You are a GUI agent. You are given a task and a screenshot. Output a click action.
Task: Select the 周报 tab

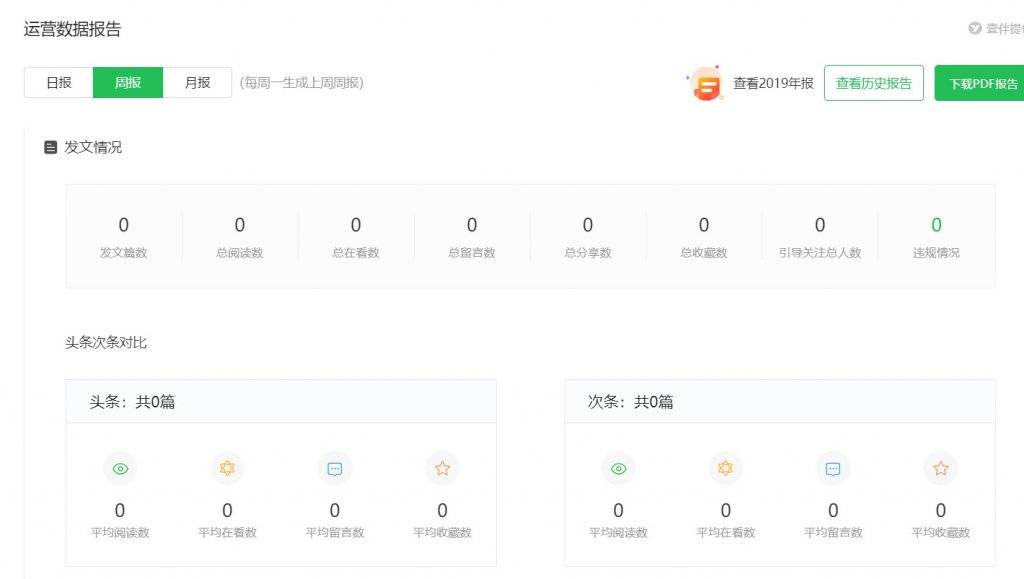tap(128, 83)
